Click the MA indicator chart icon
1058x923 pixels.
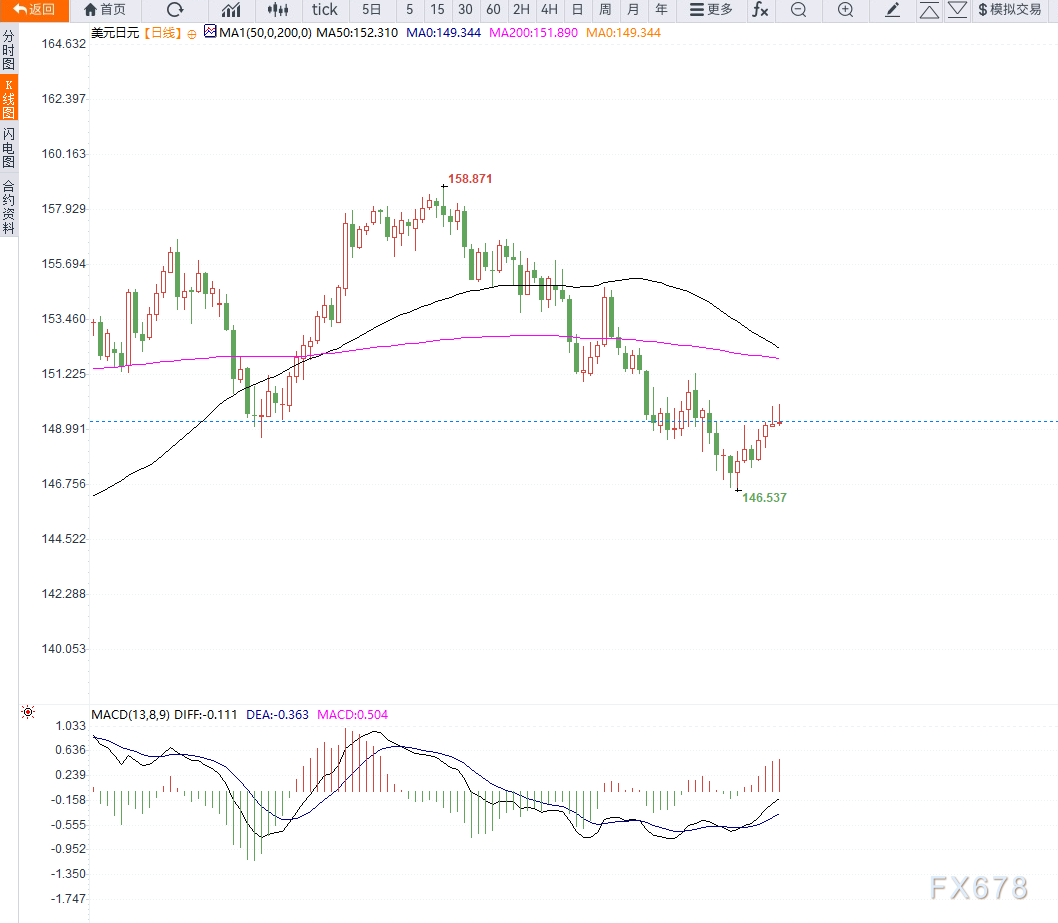(210, 31)
